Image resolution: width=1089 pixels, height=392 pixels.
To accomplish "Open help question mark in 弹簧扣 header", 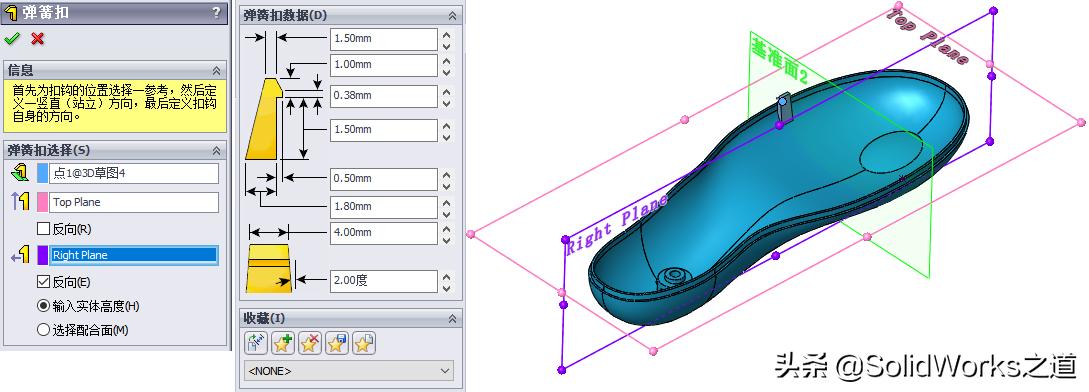I will tap(216, 12).
